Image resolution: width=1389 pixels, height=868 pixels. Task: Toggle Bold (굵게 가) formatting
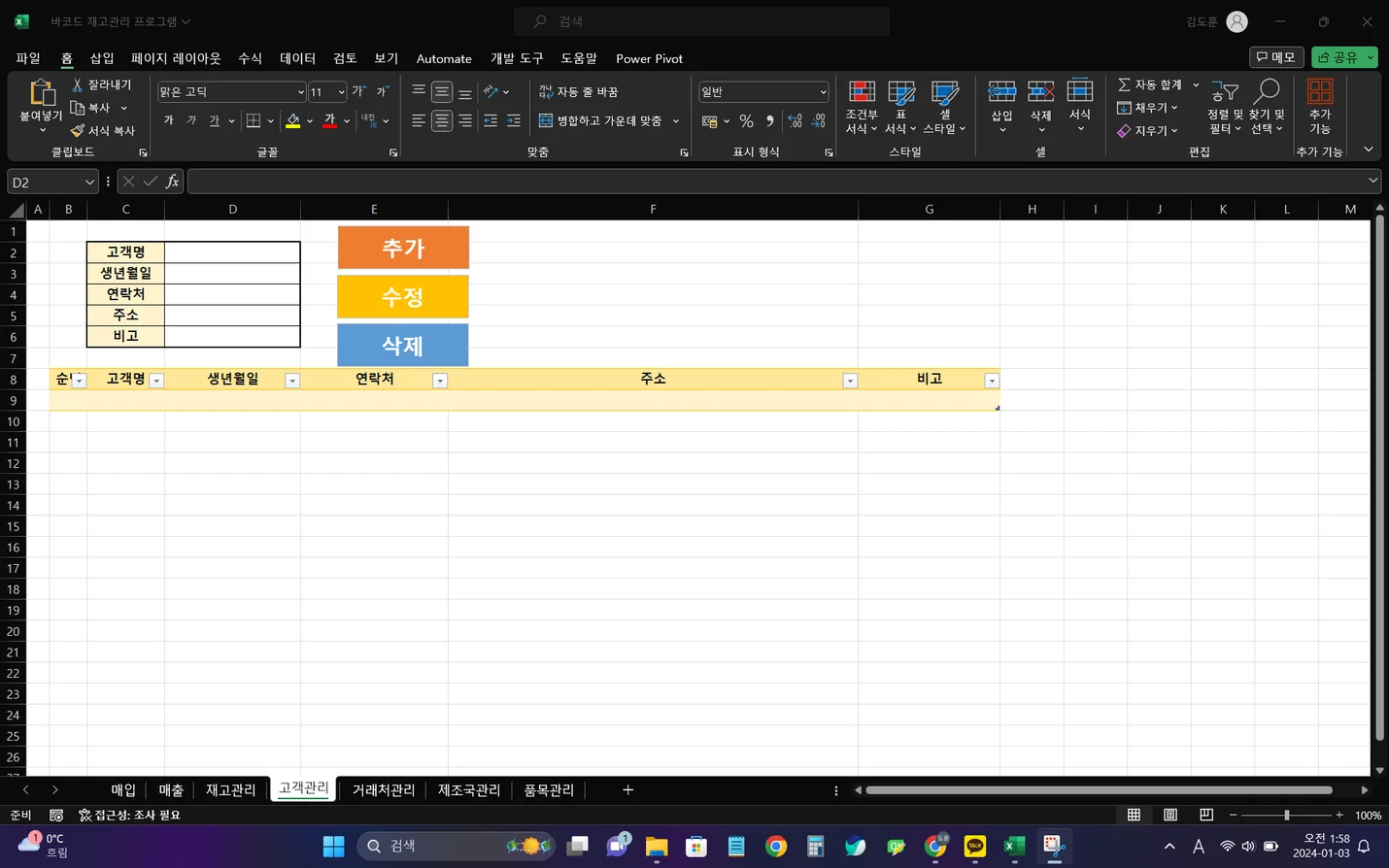click(x=169, y=120)
